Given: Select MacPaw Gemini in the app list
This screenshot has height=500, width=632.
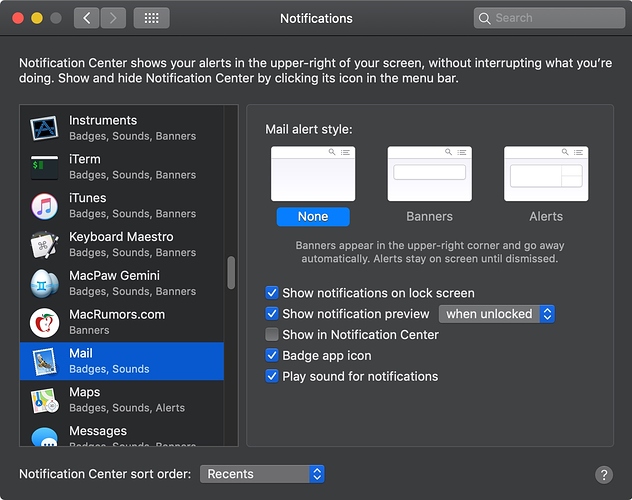Looking at the screenshot, I should click(x=122, y=283).
